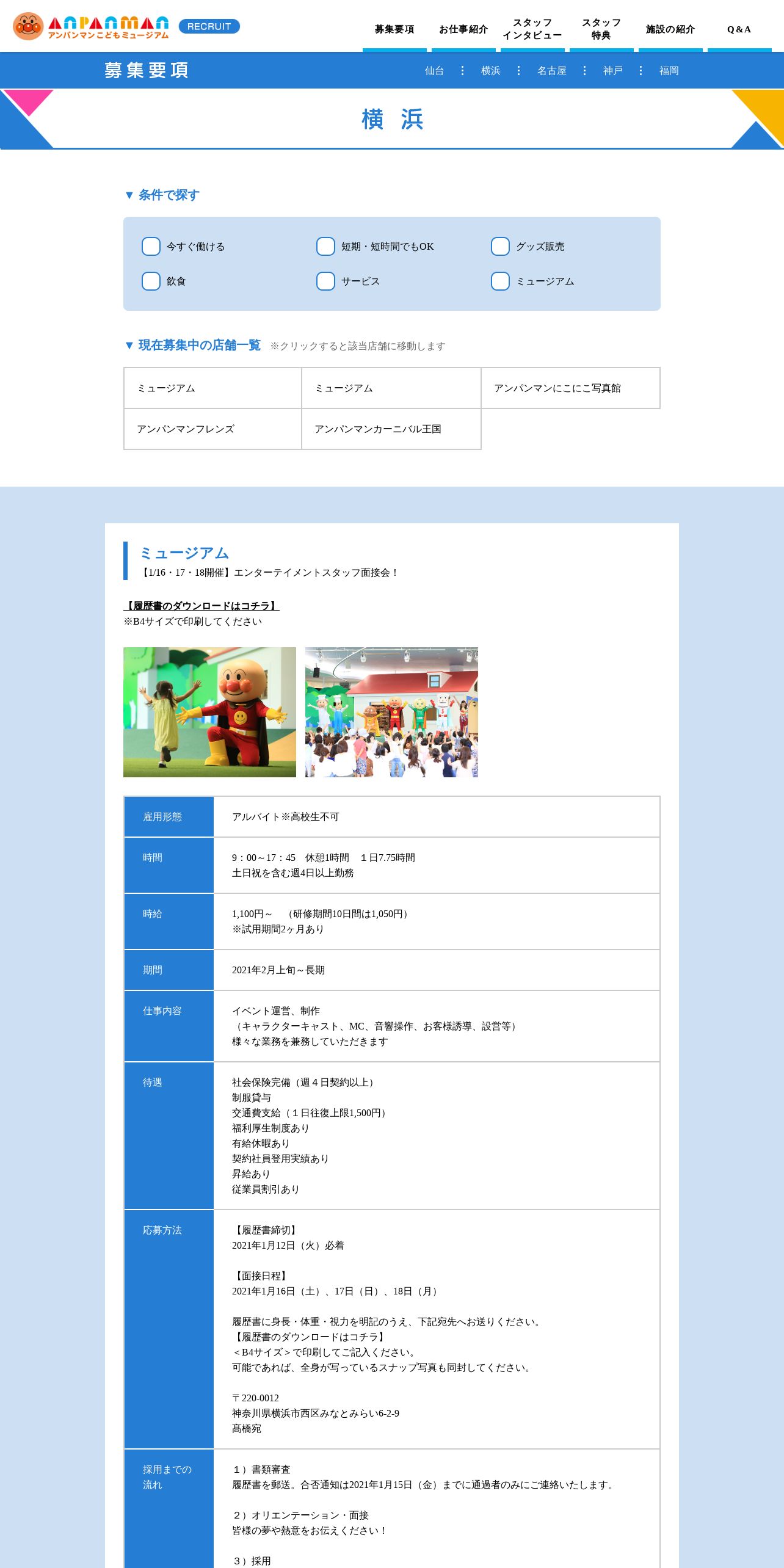Check the ミュージアム filter checkbox
The image size is (784, 1568).
[500, 281]
